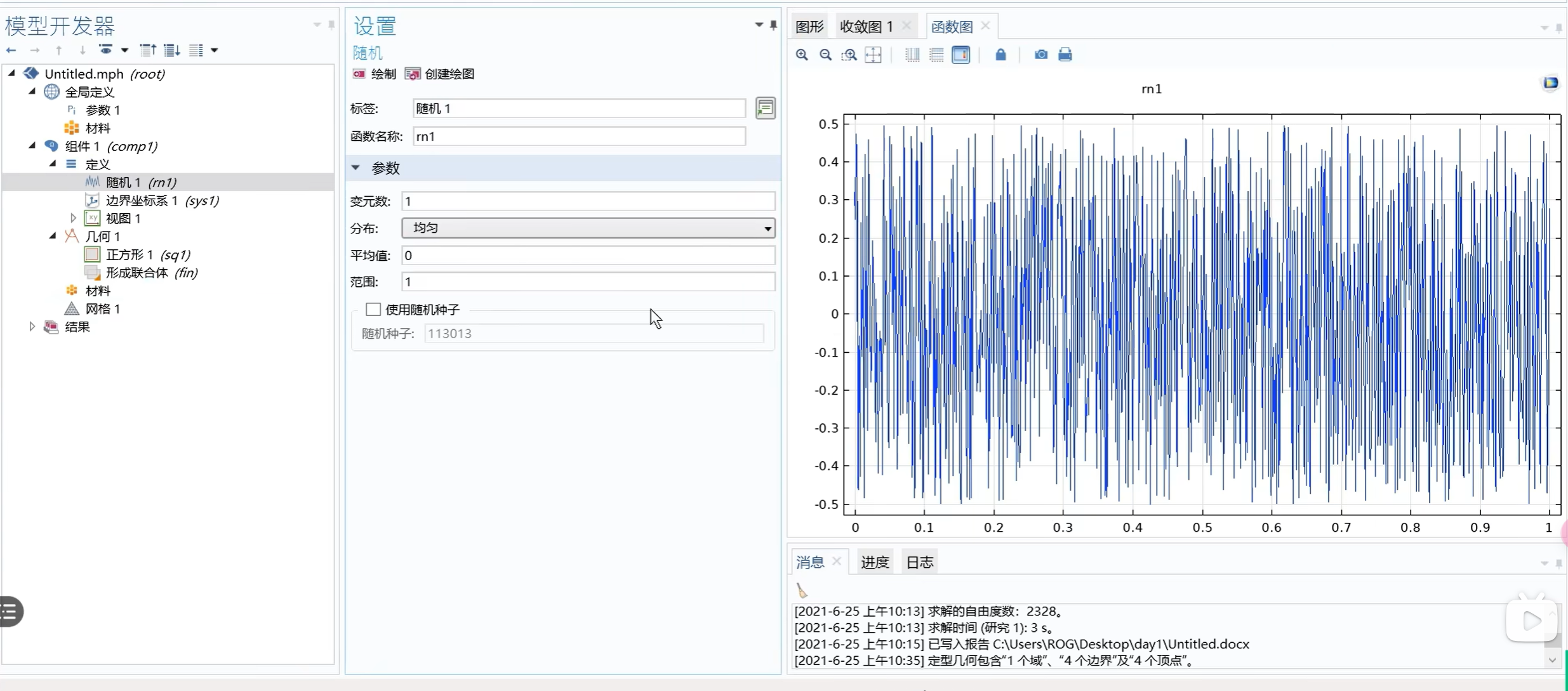This screenshot has height=691, width=1568.
Task: Click the 绘制 plot button
Action: pos(375,74)
